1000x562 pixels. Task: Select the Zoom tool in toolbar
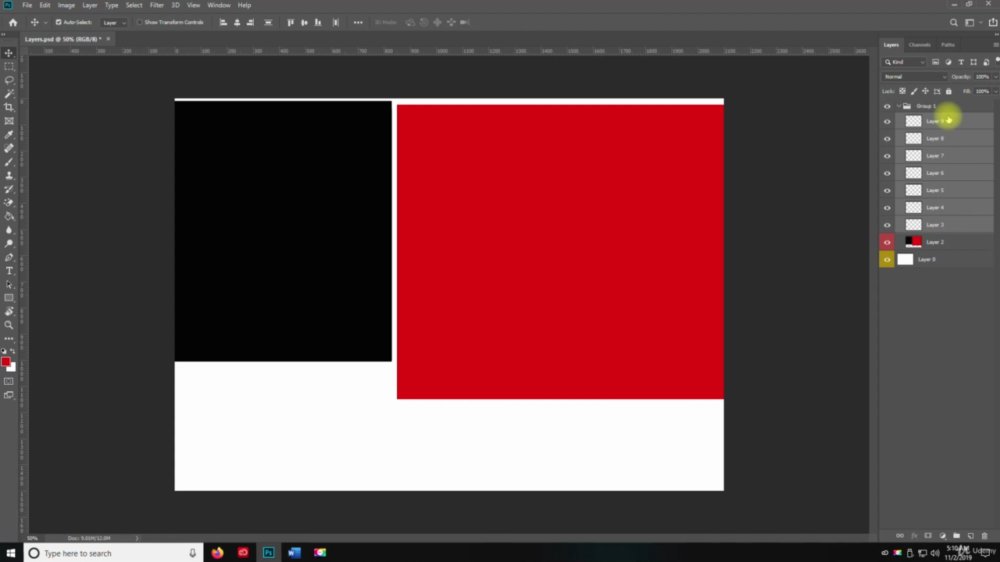pos(9,325)
